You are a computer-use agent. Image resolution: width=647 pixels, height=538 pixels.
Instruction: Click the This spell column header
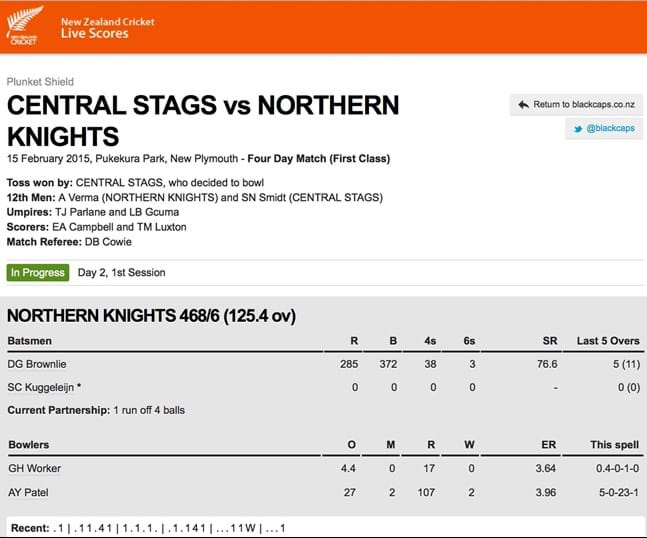(614, 445)
